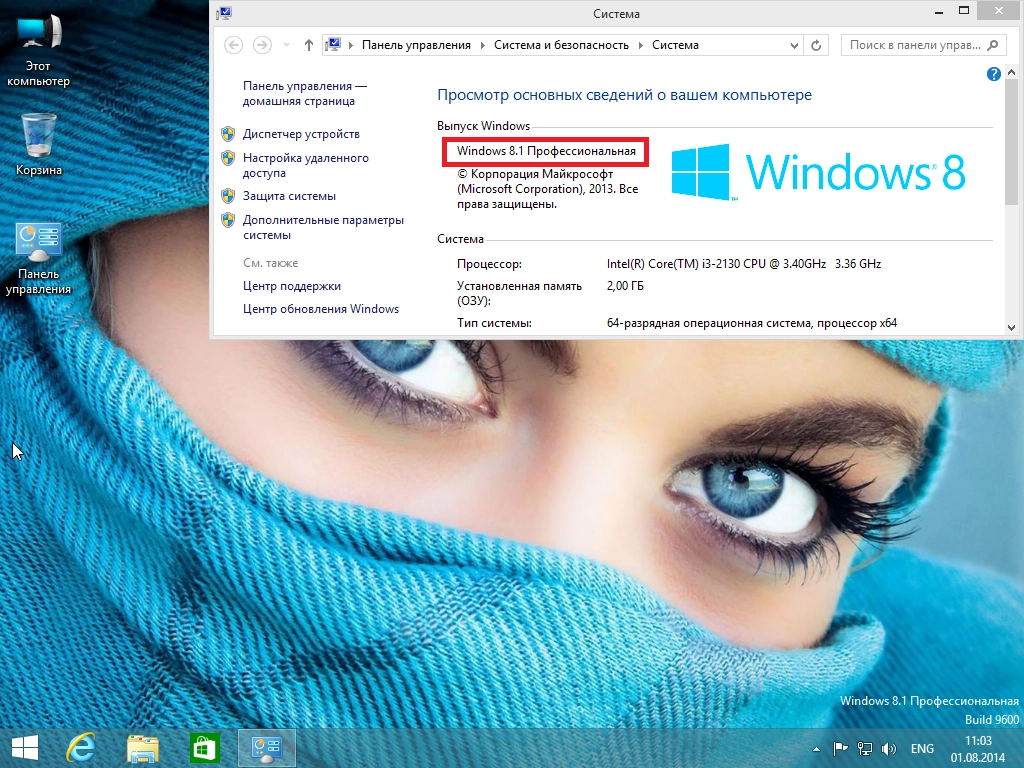Open Защита системы link

pyautogui.click(x=289, y=196)
